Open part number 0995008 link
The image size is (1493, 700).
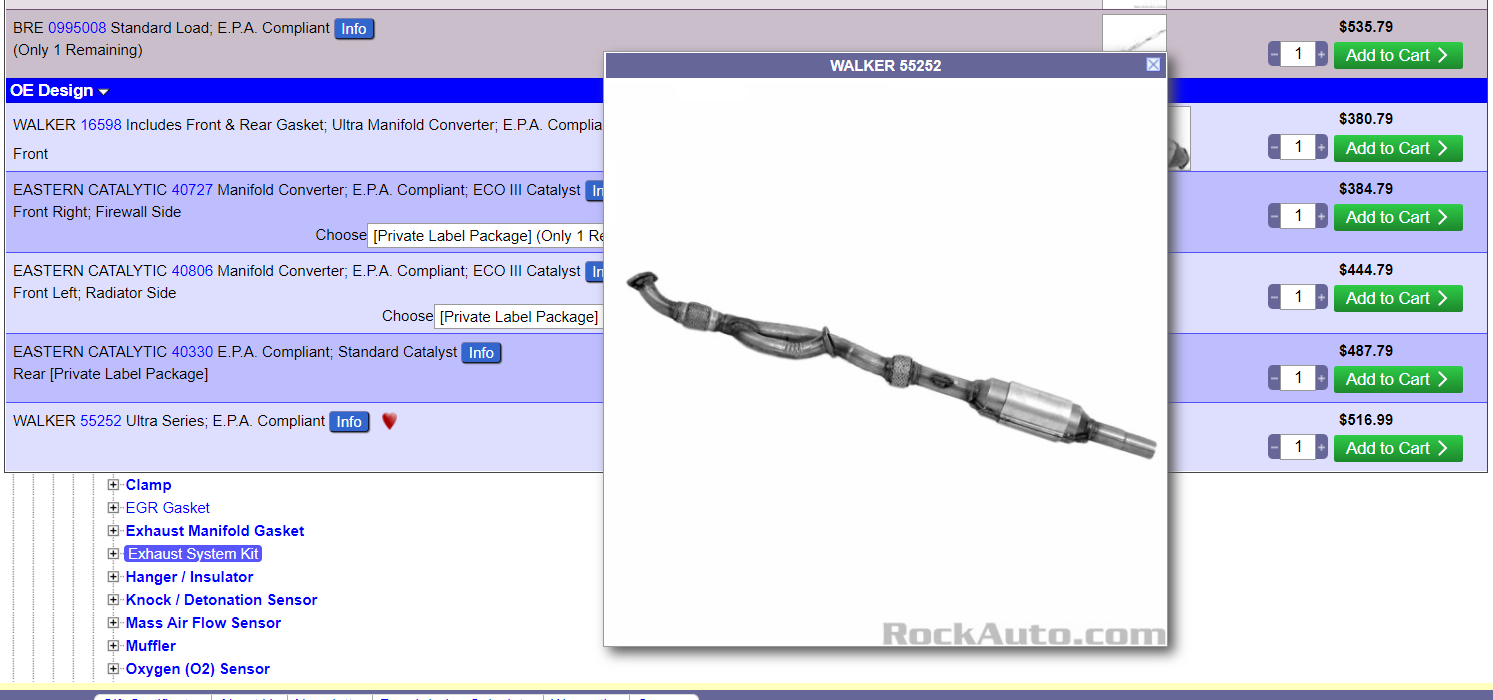tap(77, 28)
